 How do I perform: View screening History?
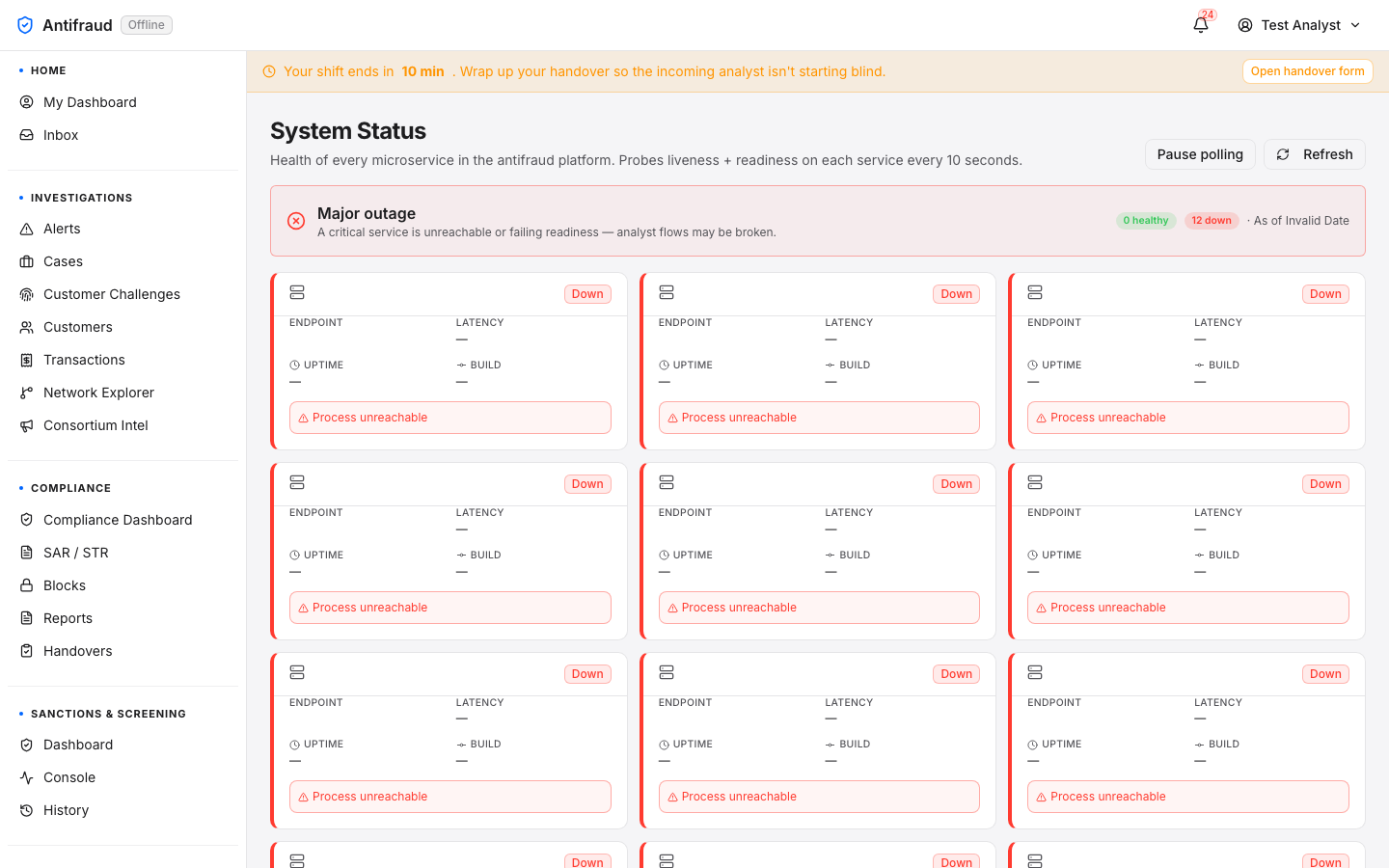(x=123, y=810)
